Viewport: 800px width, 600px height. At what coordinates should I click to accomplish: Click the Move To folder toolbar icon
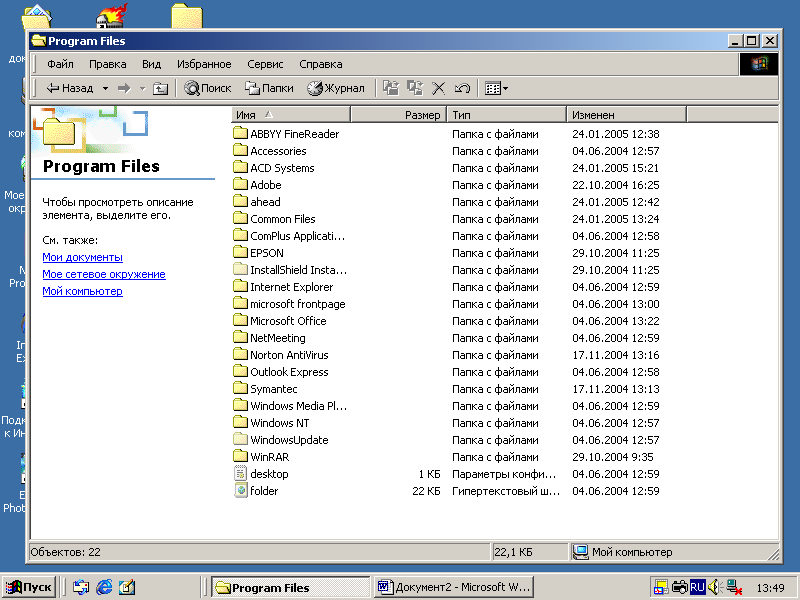pos(391,88)
